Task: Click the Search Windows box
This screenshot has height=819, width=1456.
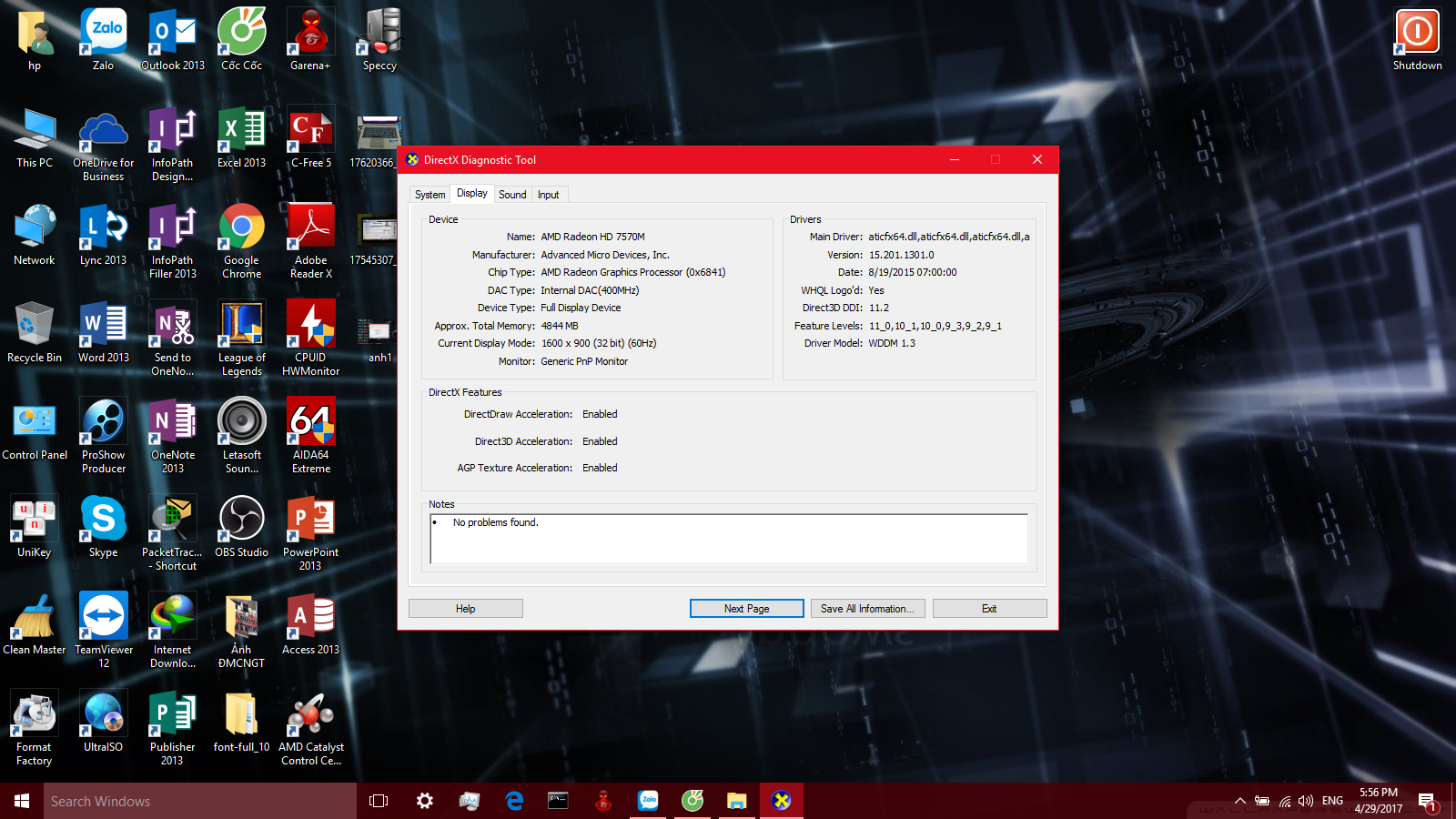Action: pyautogui.click(x=200, y=801)
